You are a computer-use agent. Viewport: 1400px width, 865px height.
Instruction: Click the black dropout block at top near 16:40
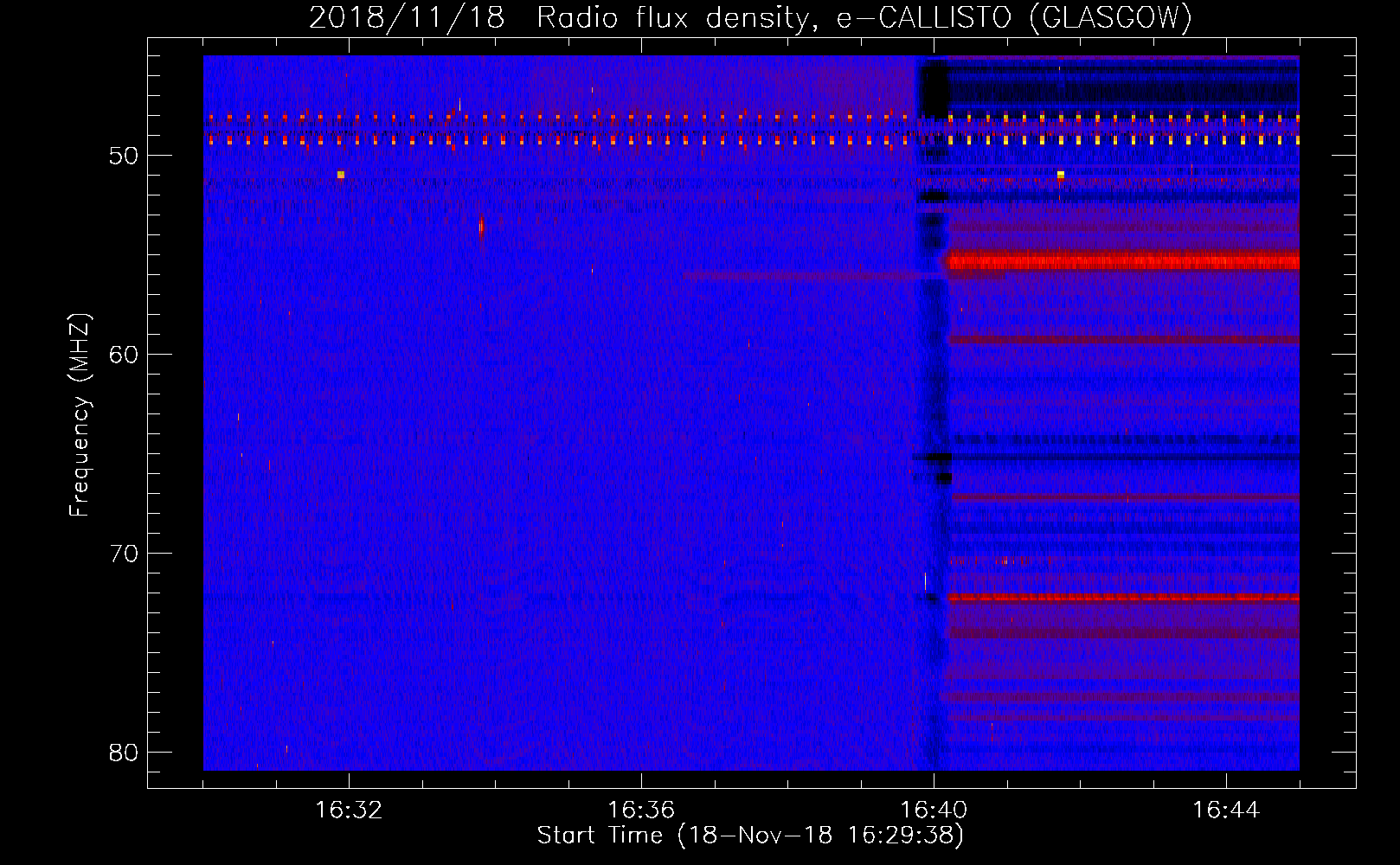click(x=933, y=90)
